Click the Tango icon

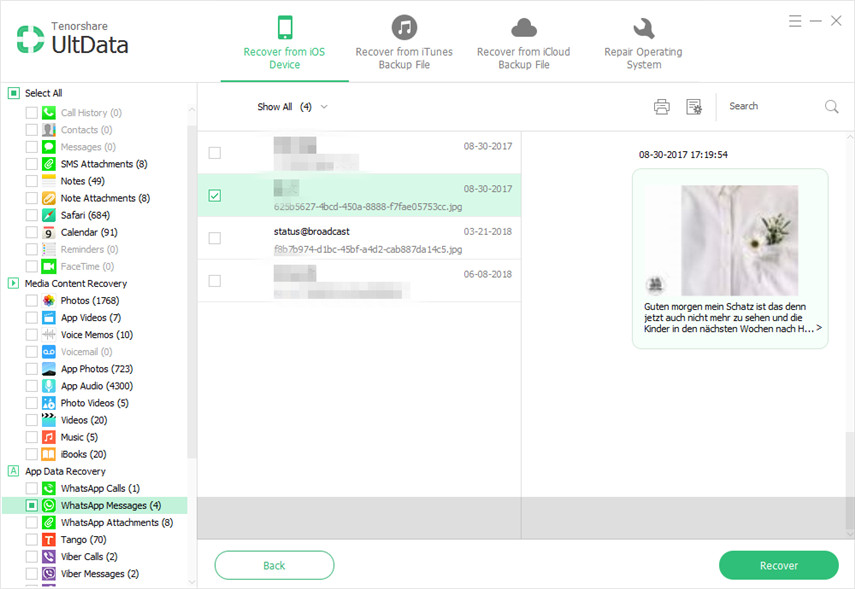(49, 540)
